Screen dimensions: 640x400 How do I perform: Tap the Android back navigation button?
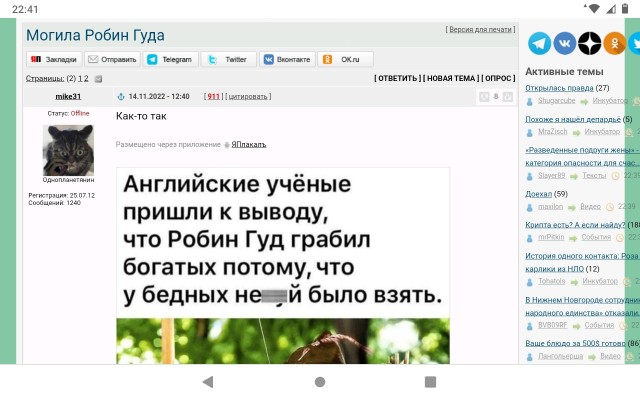(x=208, y=382)
